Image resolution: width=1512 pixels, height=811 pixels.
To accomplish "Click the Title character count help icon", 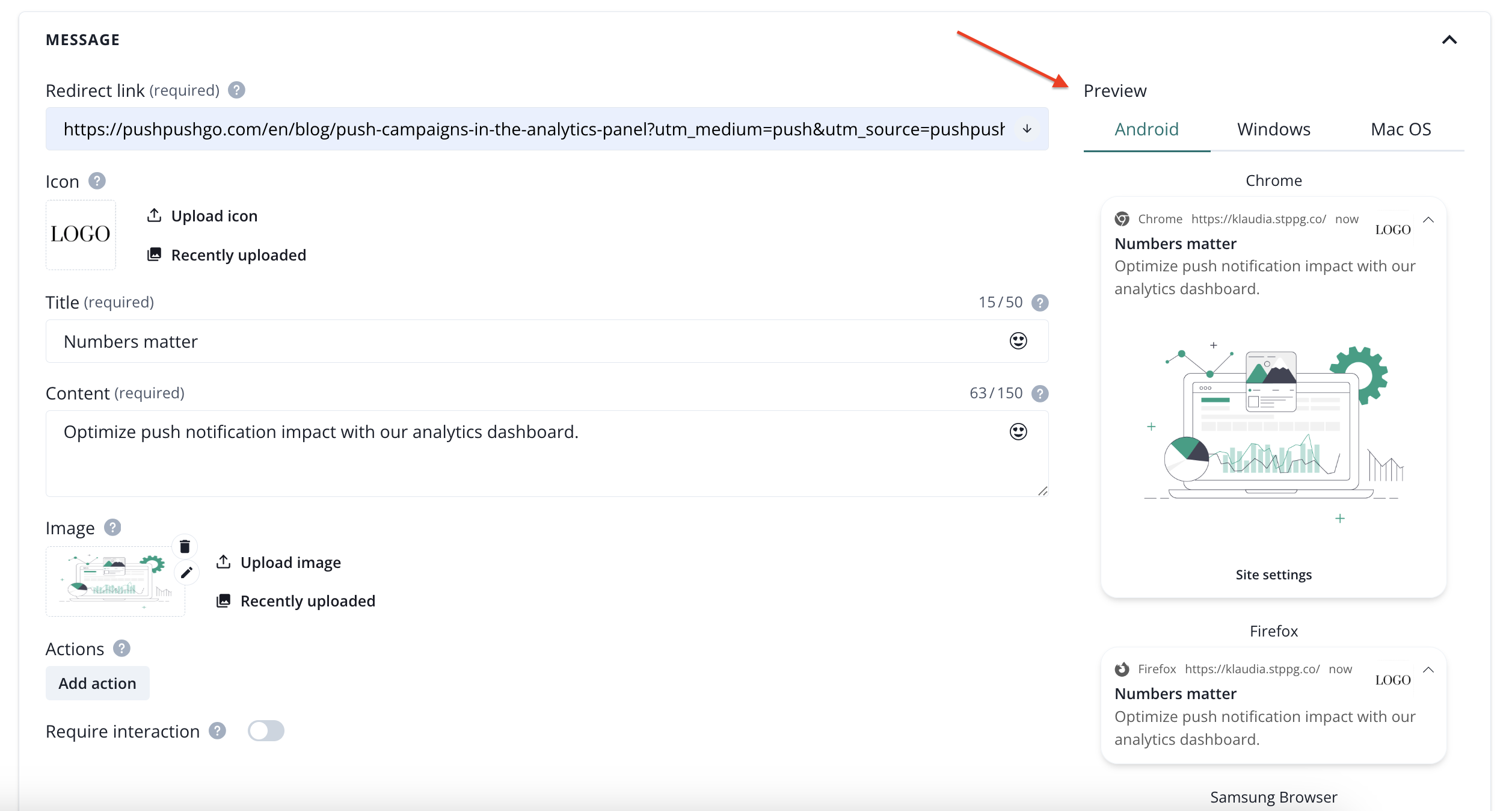I will click(x=1039, y=303).
